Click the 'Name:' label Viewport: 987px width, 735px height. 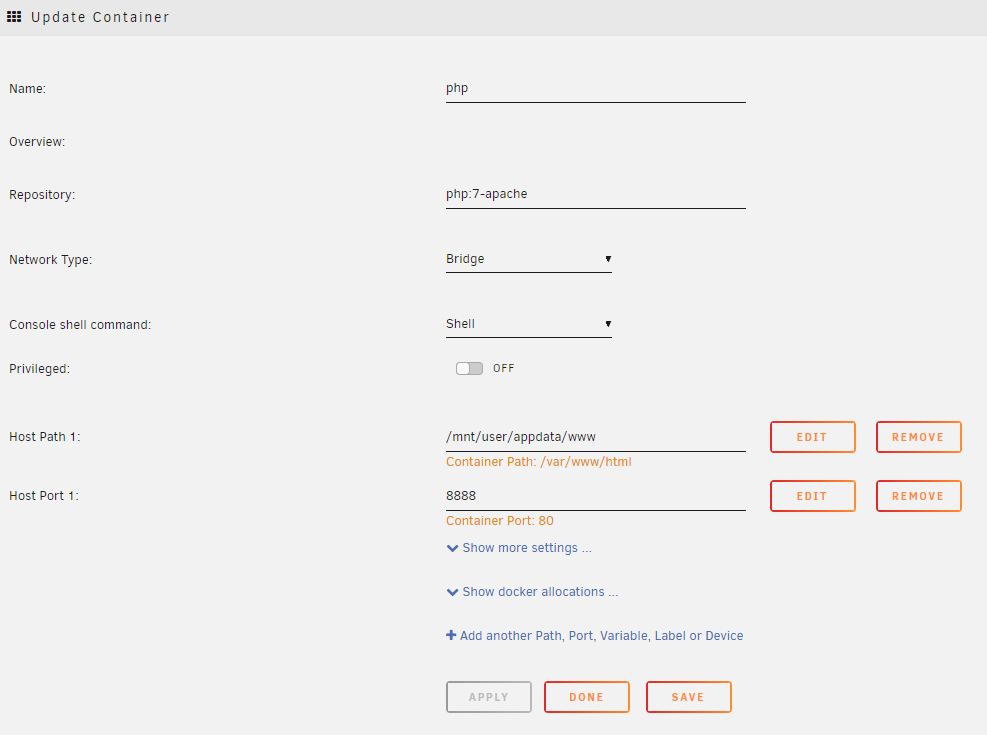27,89
